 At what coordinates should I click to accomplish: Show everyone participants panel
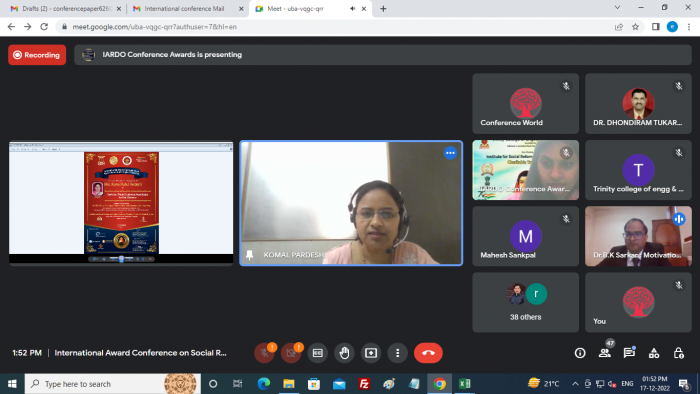605,353
